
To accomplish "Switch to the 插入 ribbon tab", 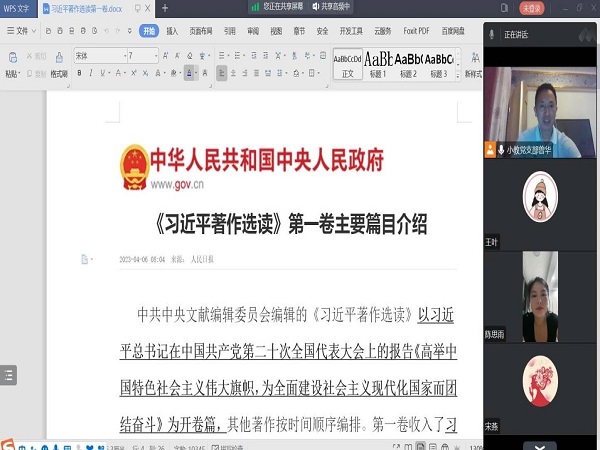I will (x=173, y=31).
